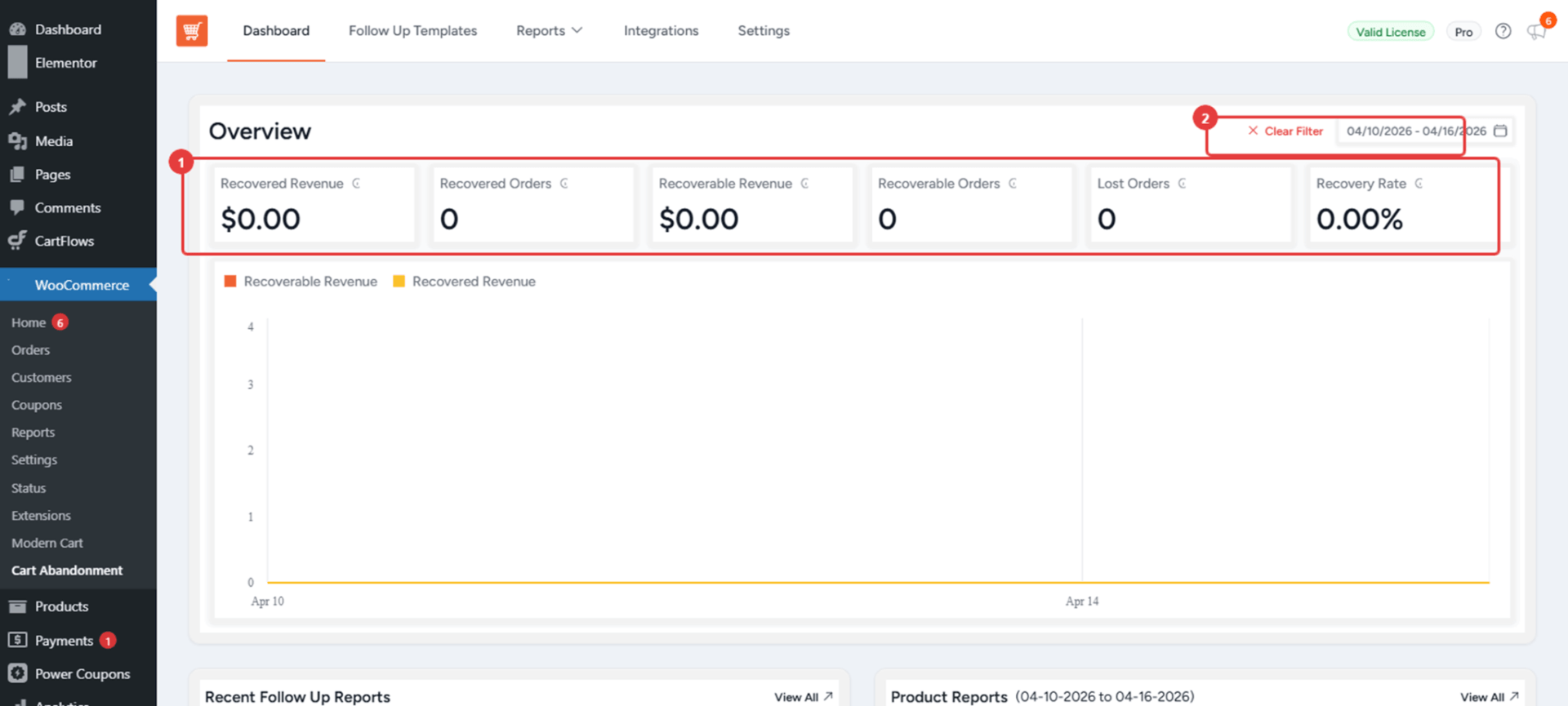The image size is (1568, 706).
Task: Expand the Reports dropdown menu
Action: tap(549, 31)
